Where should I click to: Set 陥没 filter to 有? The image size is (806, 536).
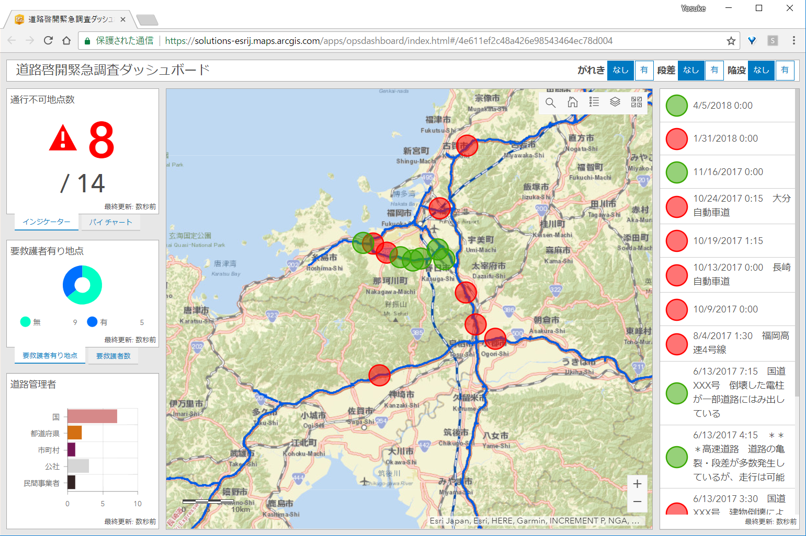(x=784, y=70)
